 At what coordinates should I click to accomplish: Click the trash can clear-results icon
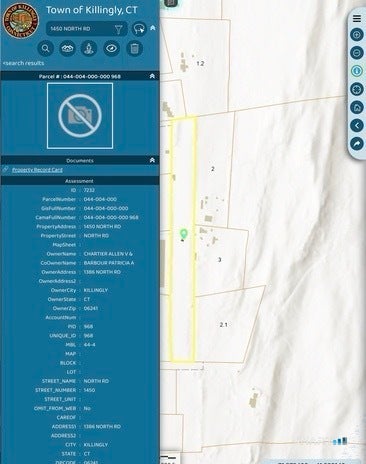coord(135,49)
